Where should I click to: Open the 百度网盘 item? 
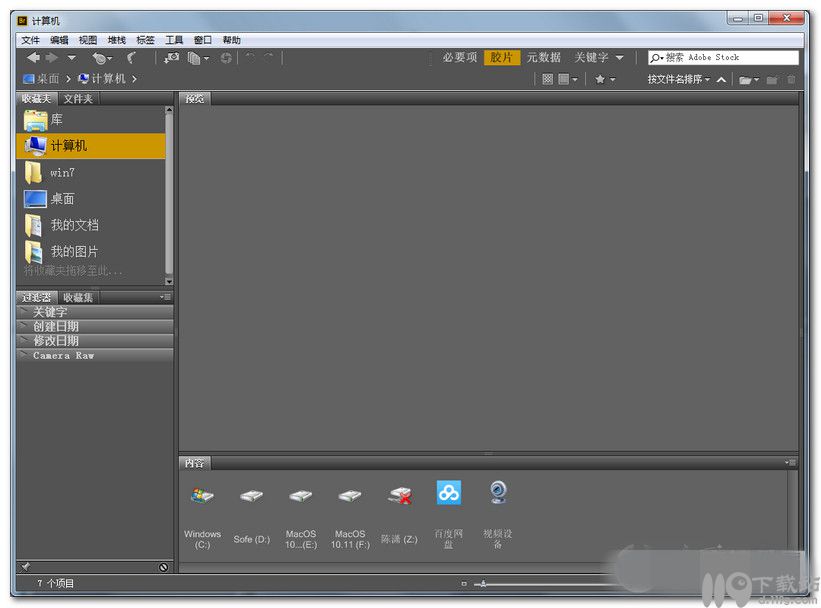click(x=449, y=514)
